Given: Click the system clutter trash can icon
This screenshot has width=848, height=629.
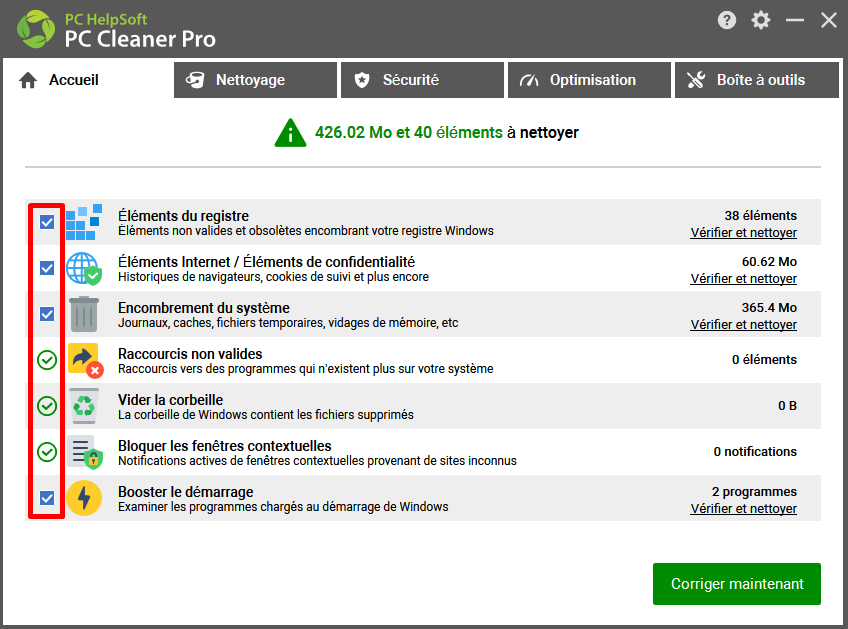Looking at the screenshot, I should 84,314.
